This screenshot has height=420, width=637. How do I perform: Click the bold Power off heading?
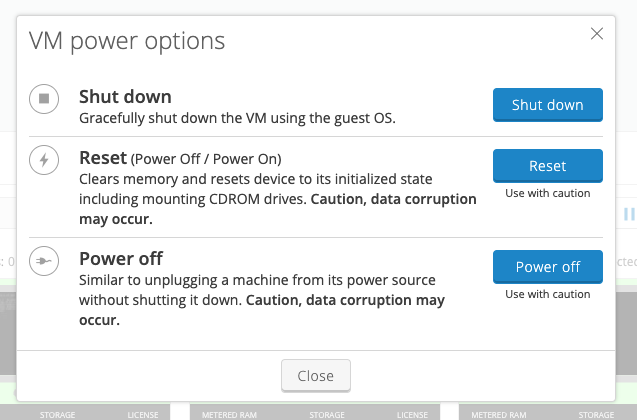(x=121, y=258)
